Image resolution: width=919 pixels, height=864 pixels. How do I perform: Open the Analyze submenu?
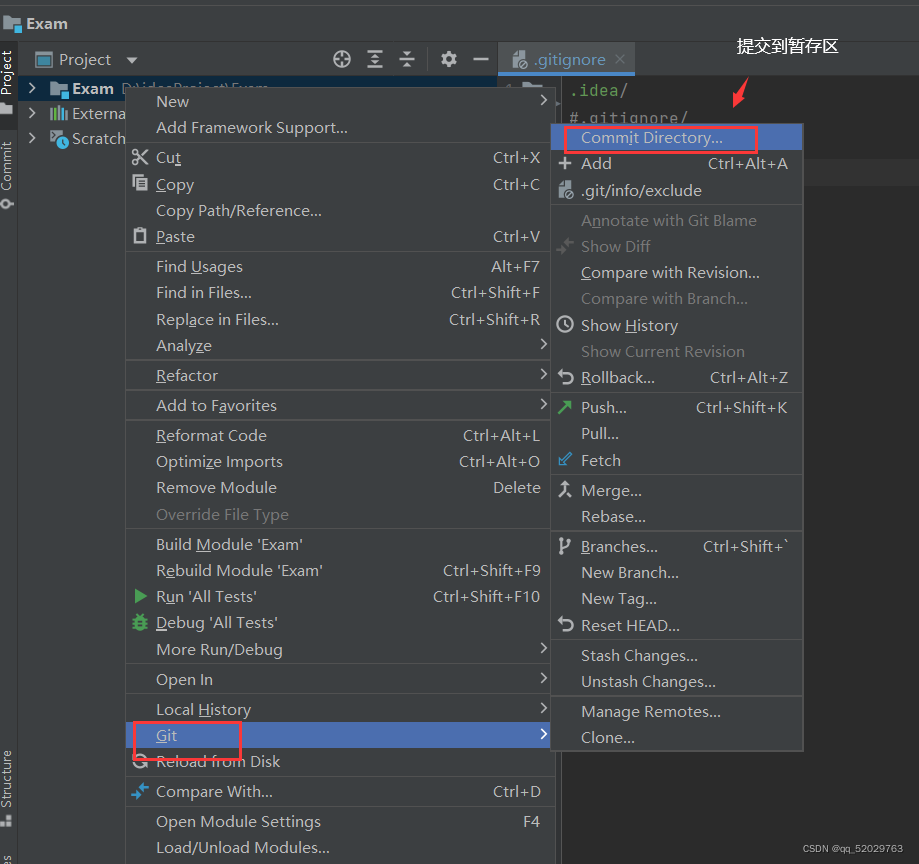339,345
